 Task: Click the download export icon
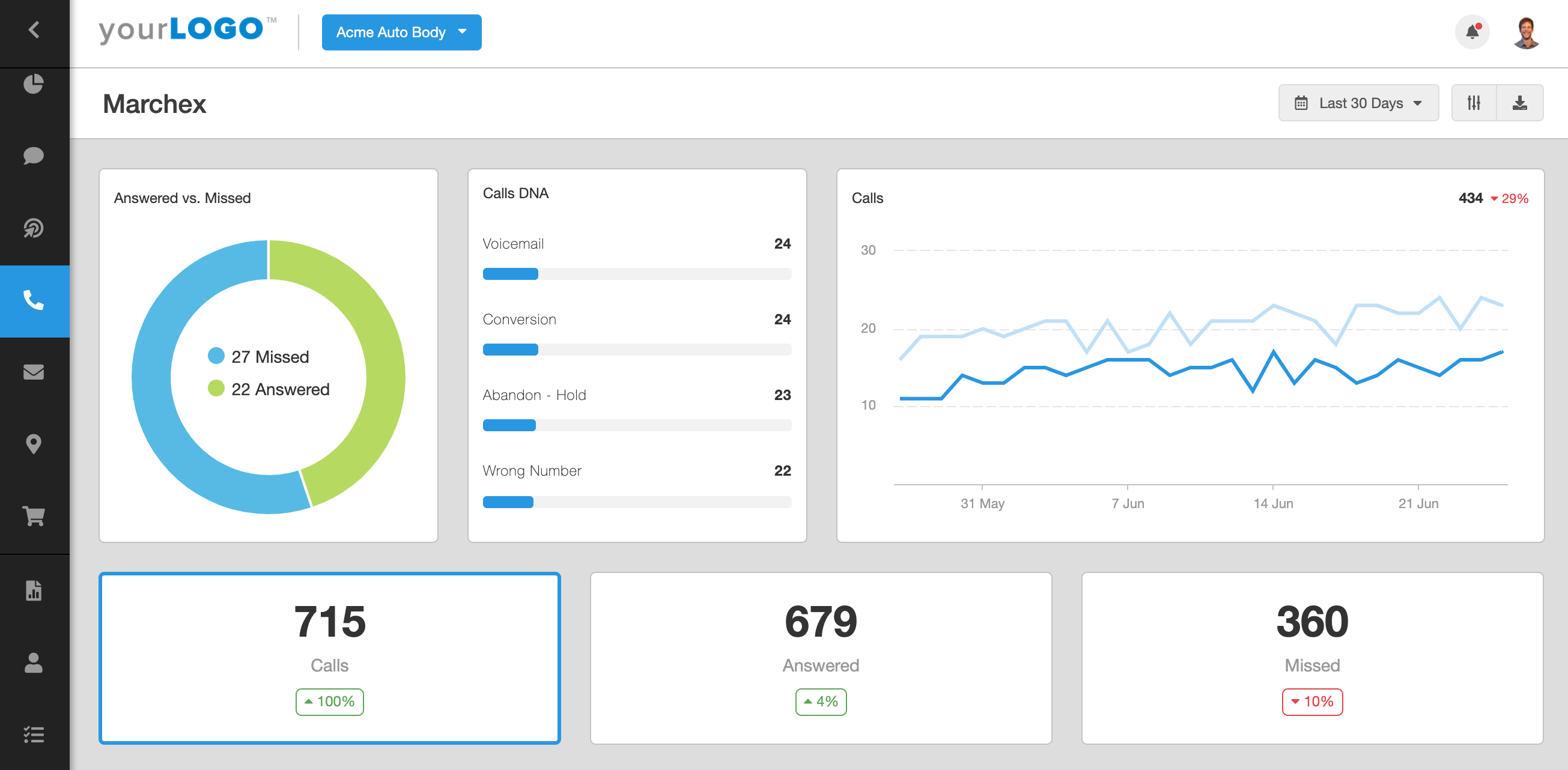[x=1519, y=103]
